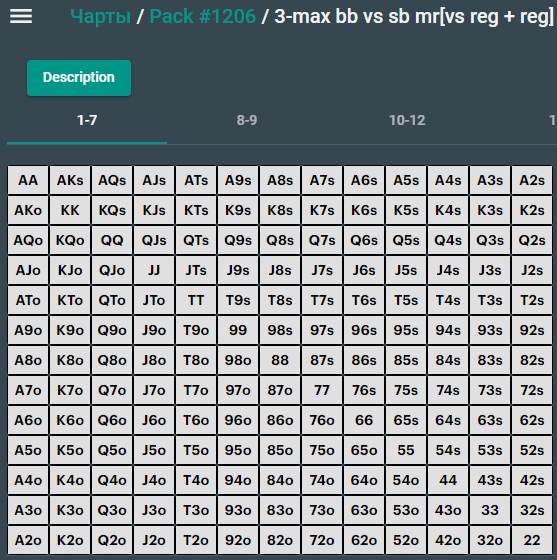
Task: Click the 65s hand cell
Action: 406,420
